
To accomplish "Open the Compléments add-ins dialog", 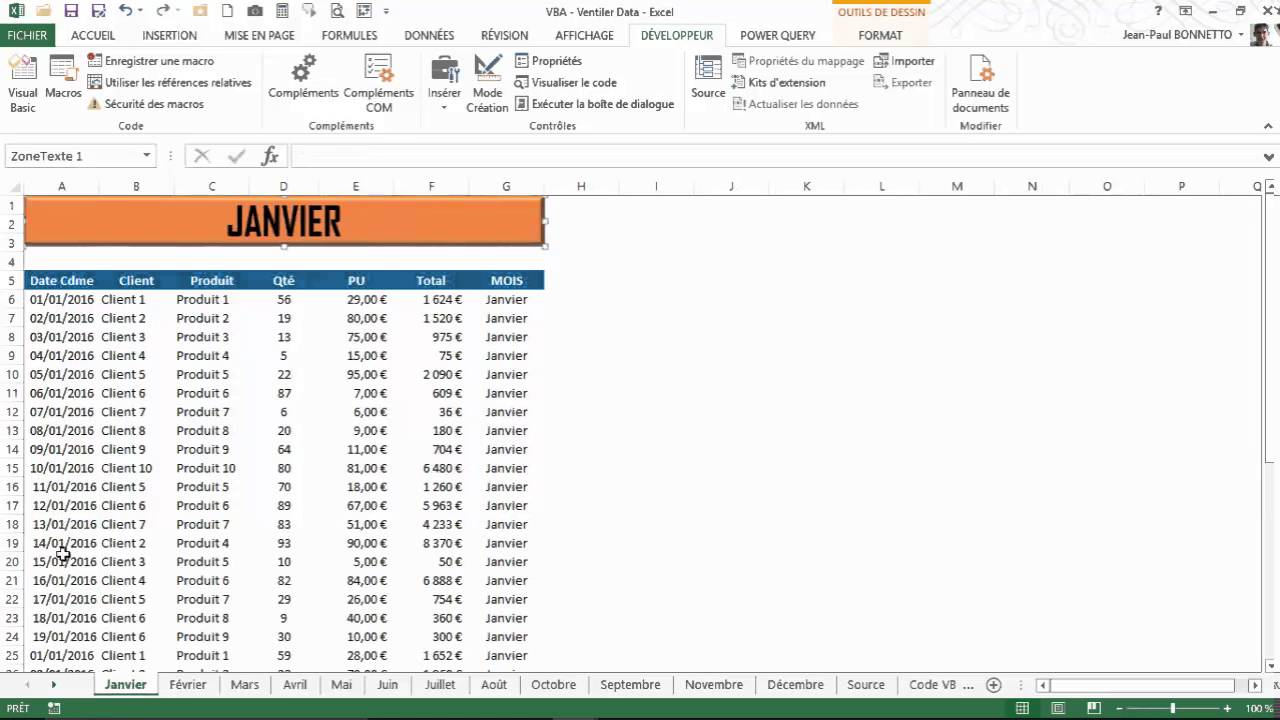I will click(x=303, y=78).
